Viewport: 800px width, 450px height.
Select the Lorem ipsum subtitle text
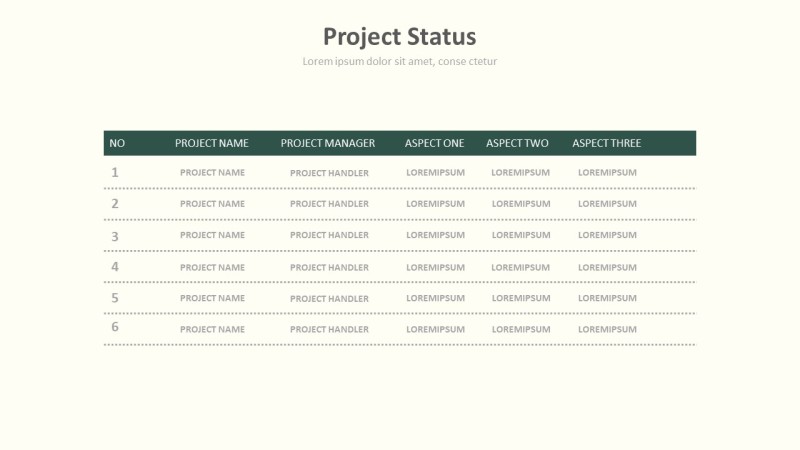pyautogui.click(x=399, y=62)
